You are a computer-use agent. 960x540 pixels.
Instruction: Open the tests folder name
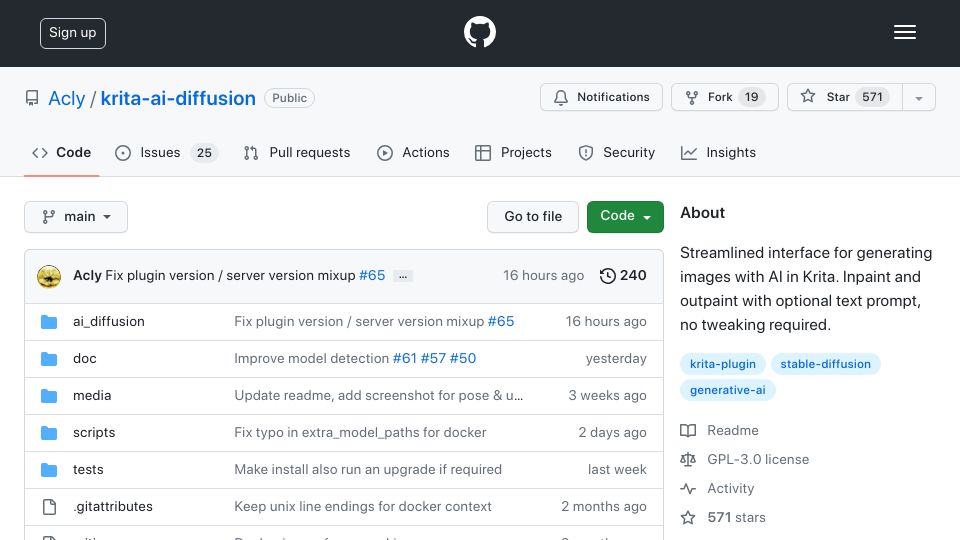88,470
